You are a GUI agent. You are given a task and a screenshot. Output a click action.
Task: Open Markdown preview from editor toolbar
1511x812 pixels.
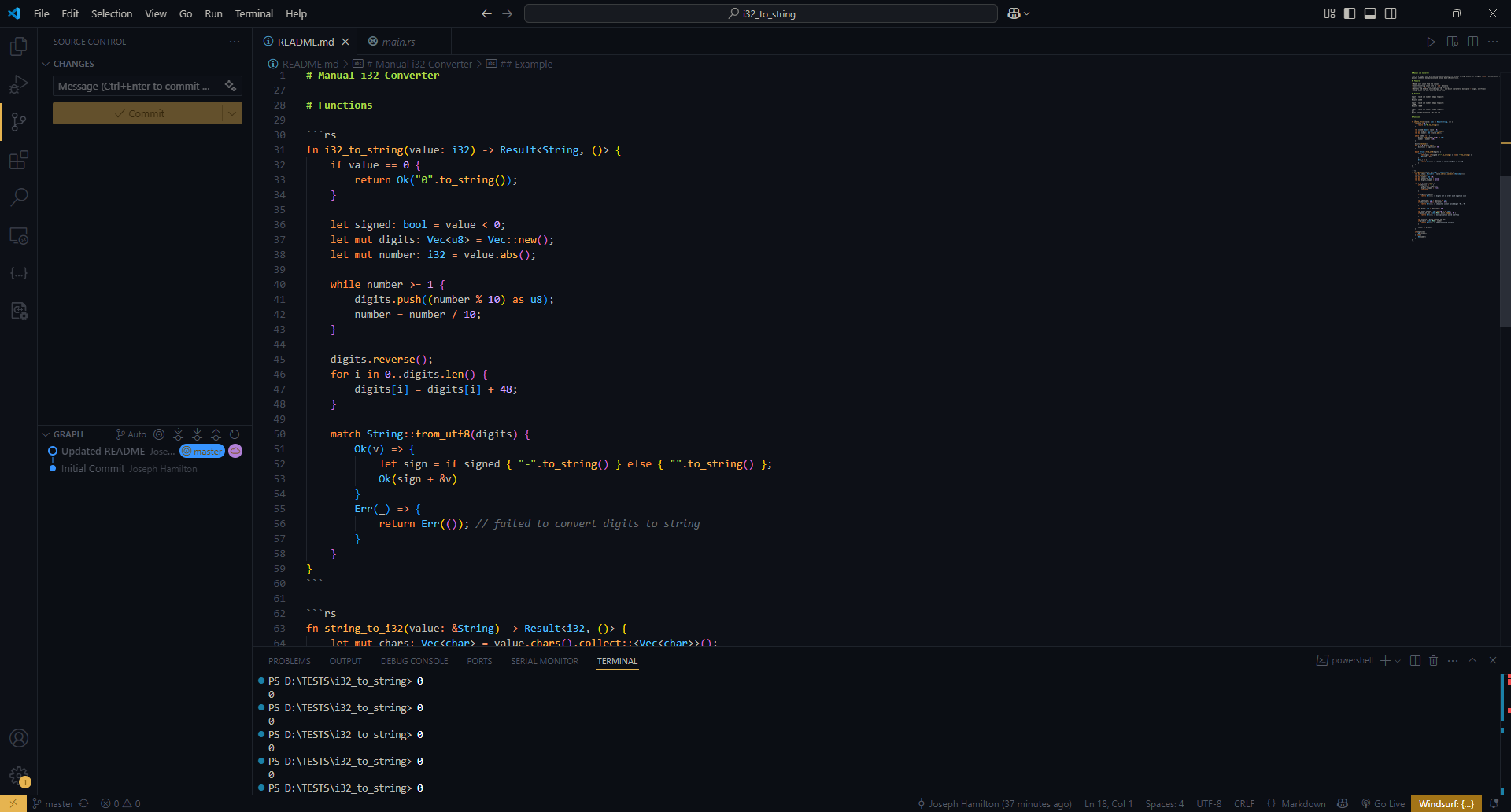click(1452, 42)
